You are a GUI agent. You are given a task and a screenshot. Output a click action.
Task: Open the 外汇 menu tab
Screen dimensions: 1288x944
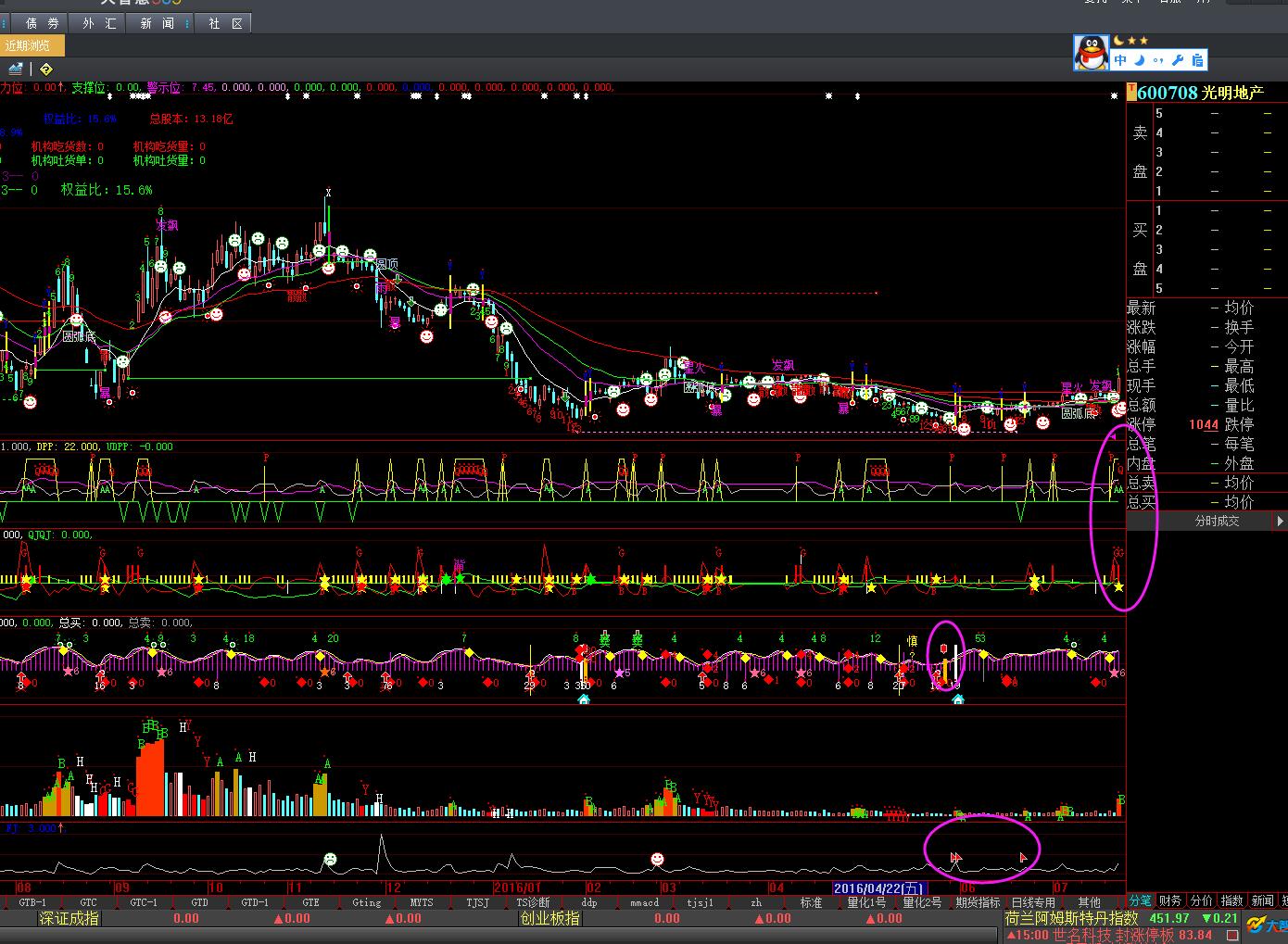click(x=99, y=23)
